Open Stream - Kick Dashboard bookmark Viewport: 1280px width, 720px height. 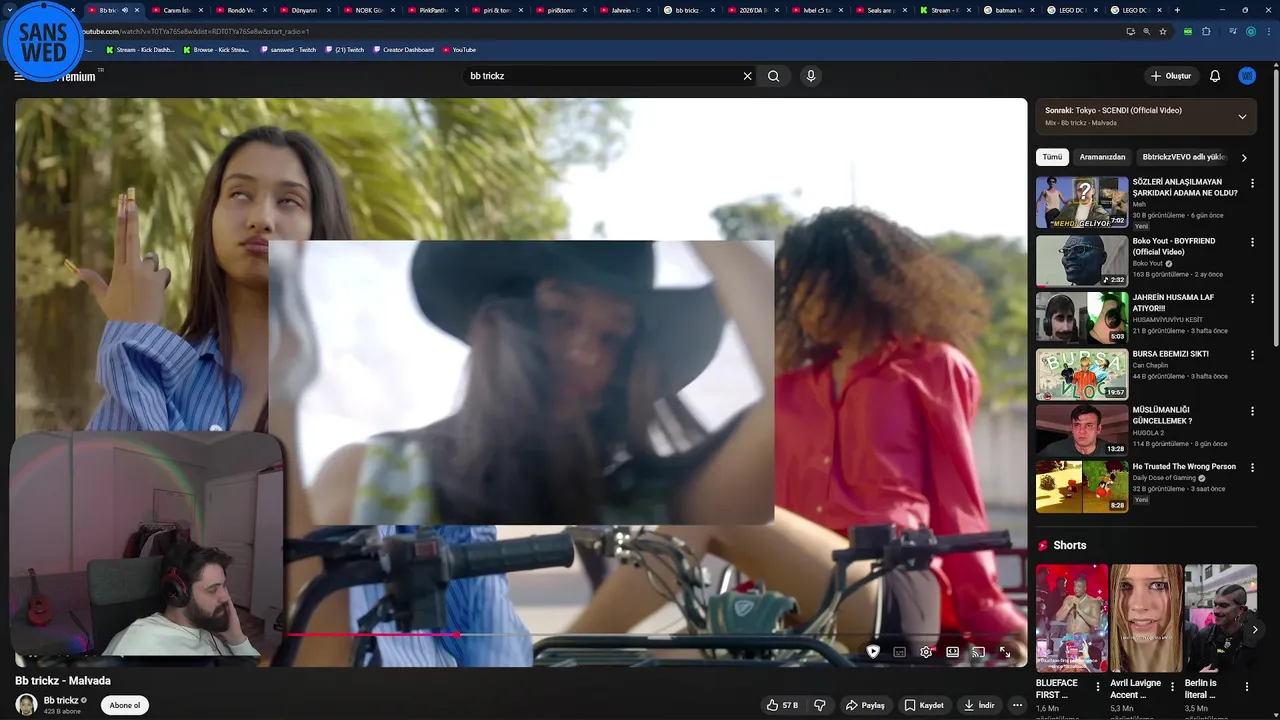pyautogui.click(x=140, y=49)
